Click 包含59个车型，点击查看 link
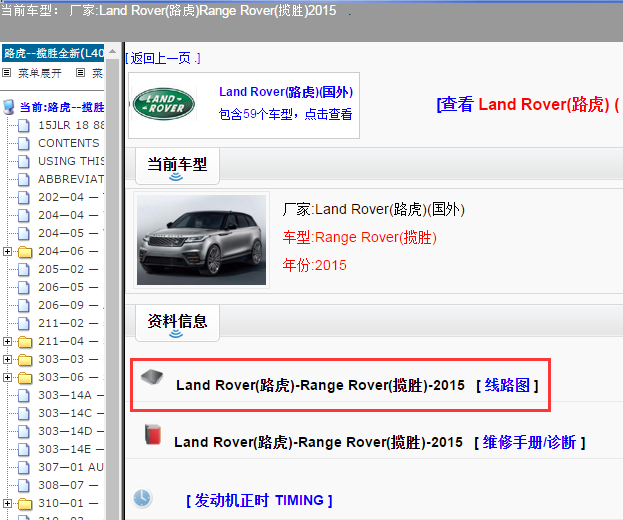The width and height of the screenshot is (623, 520). tap(285, 114)
